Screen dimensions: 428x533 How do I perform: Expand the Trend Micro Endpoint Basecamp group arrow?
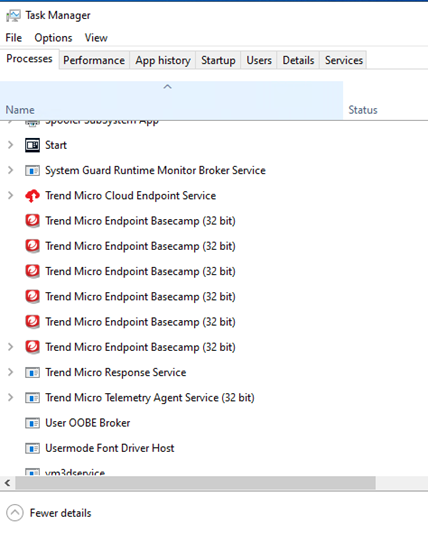tap(11, 347)
